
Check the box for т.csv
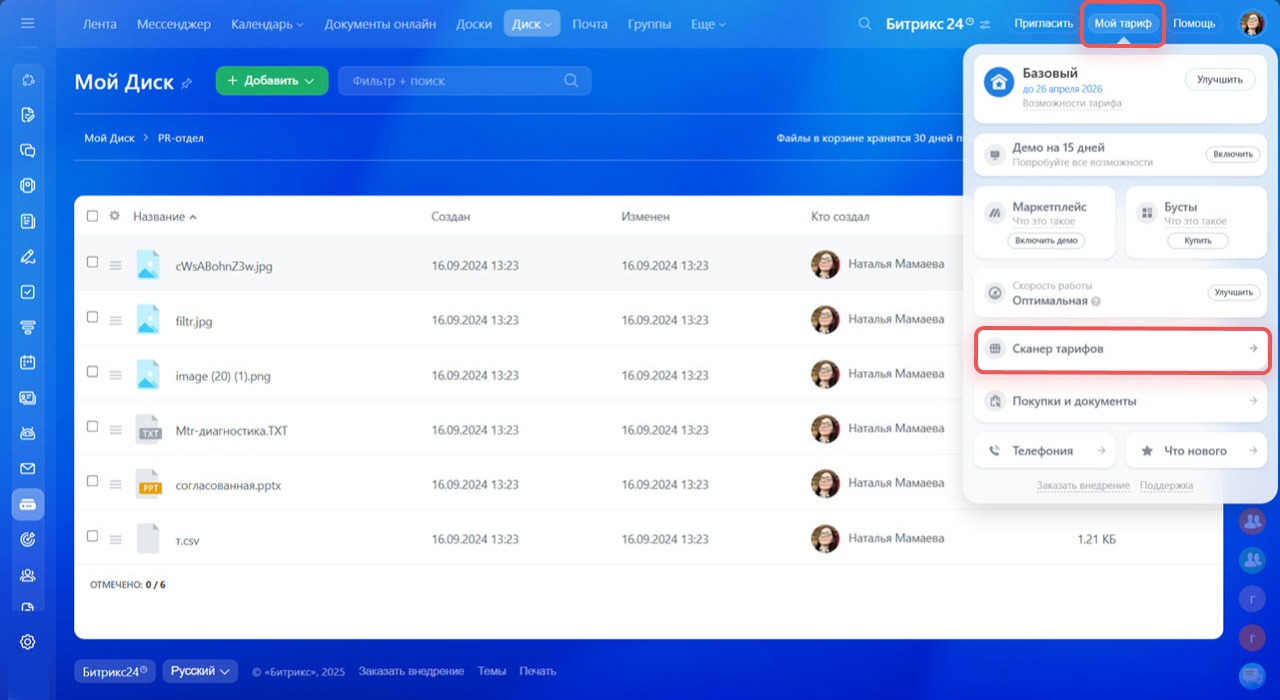point(92,536)
